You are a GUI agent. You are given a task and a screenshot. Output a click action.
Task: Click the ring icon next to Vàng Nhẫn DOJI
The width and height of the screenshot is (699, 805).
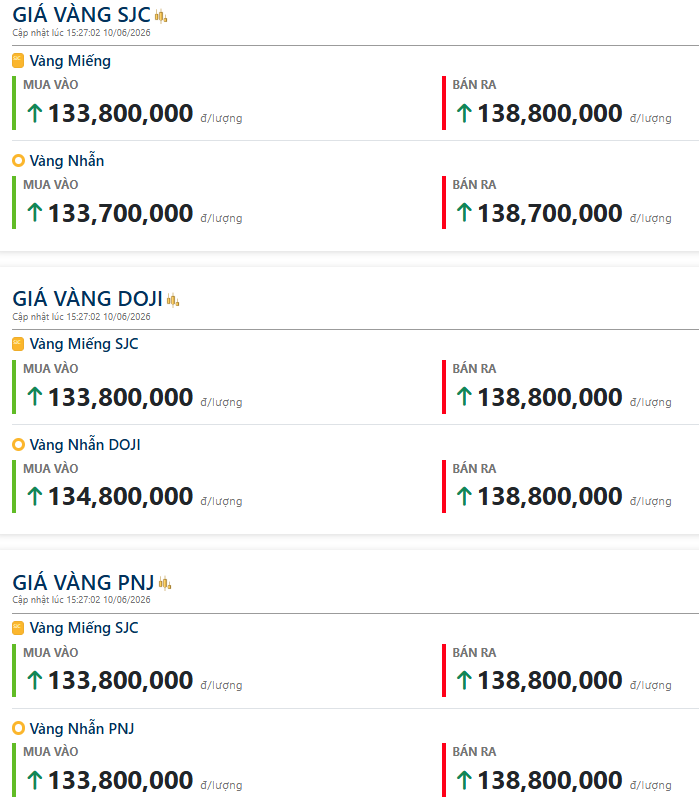point(18,445)
